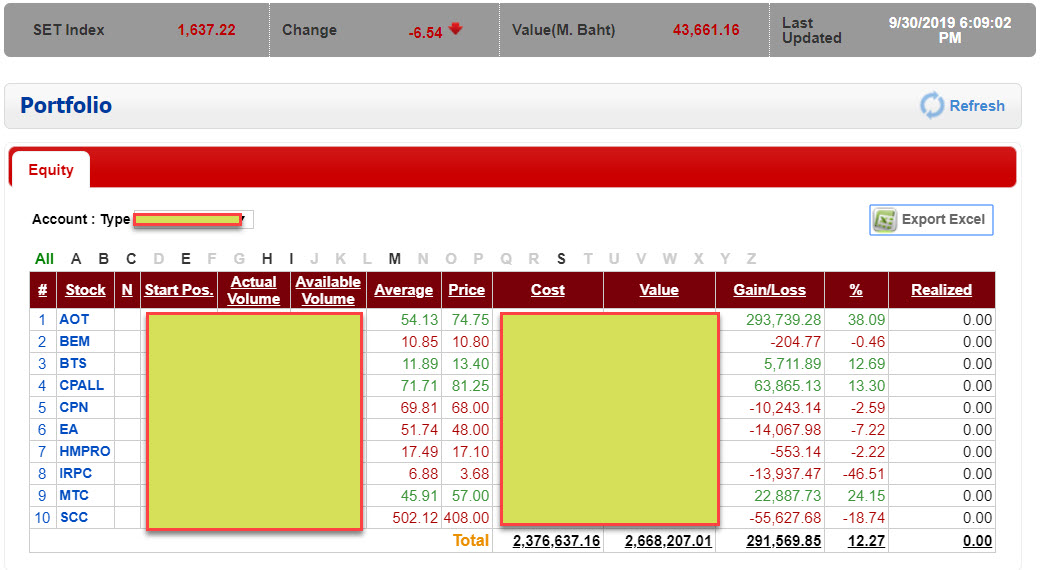
Task: Sort table by Value column
Action: pos(659,290)
